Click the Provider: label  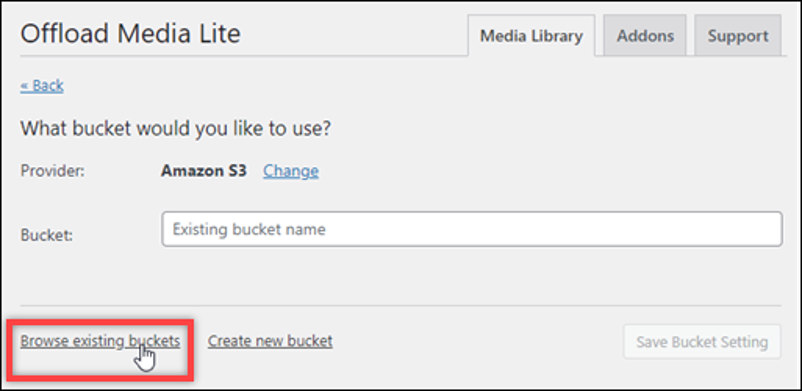[x=52, y=170]
